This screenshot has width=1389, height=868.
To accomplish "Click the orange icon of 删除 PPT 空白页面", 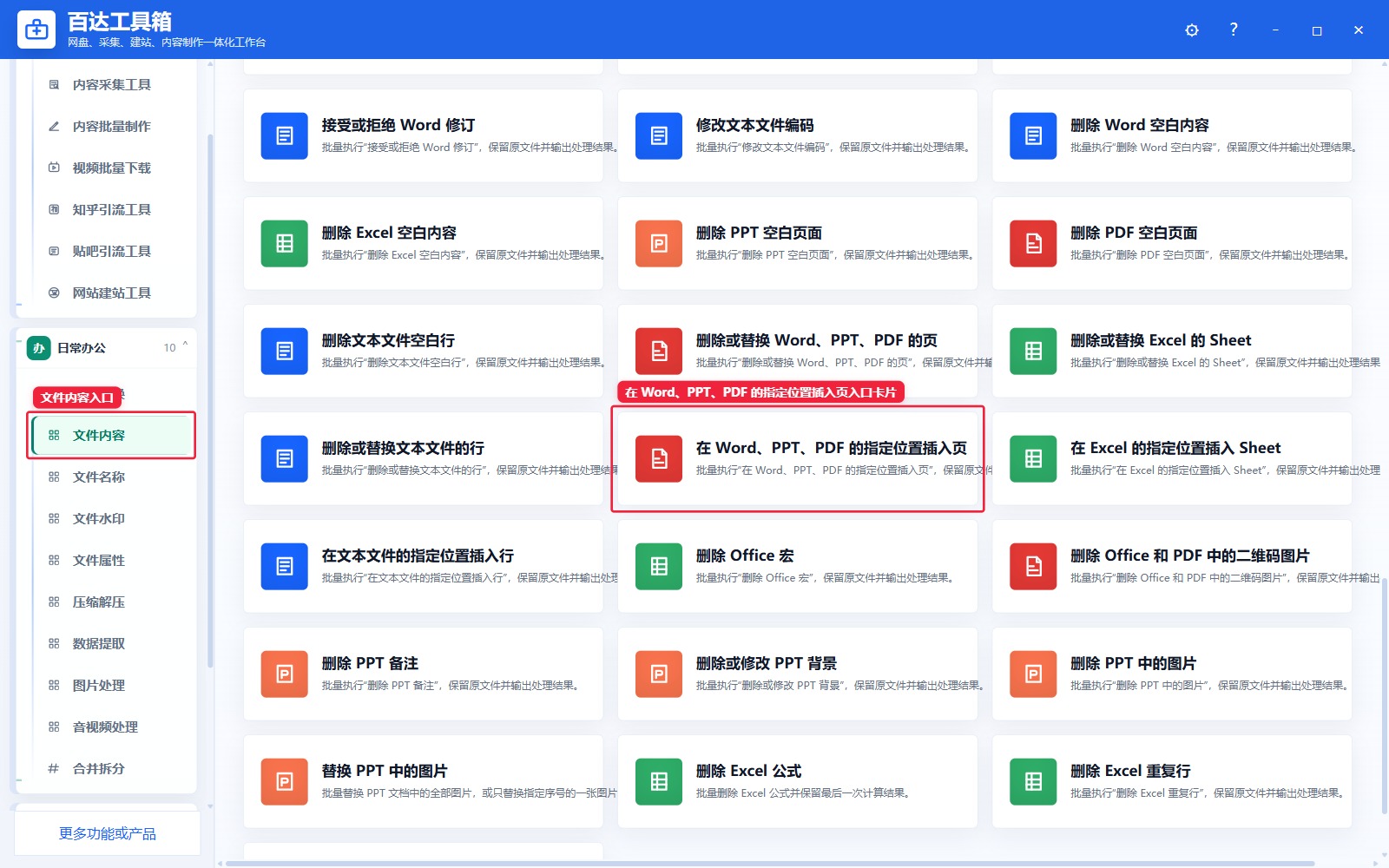I will point(659,243).
